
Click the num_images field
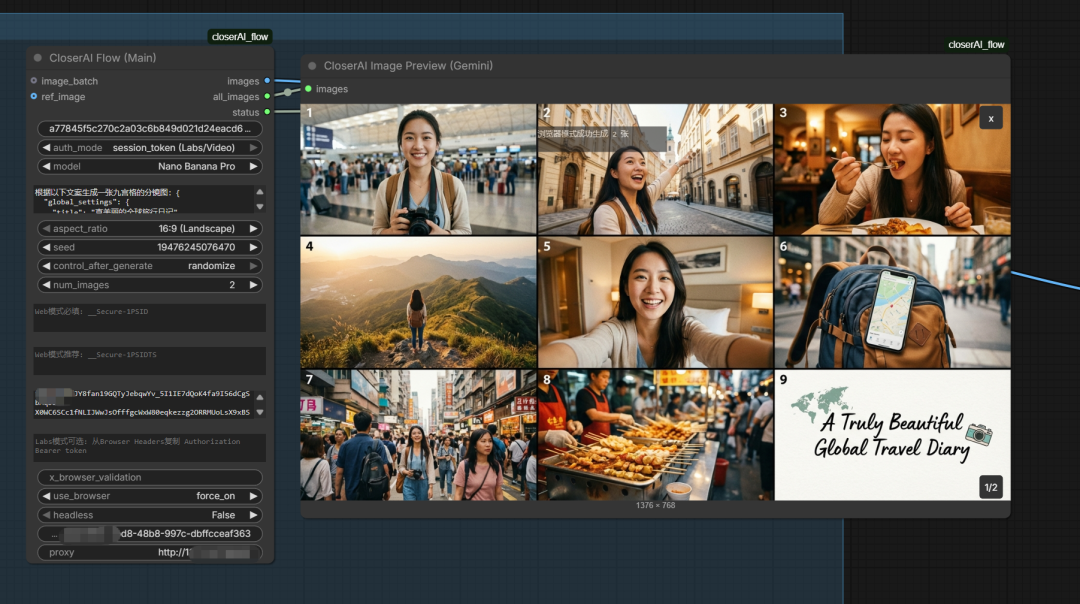(x=149, y=284)
